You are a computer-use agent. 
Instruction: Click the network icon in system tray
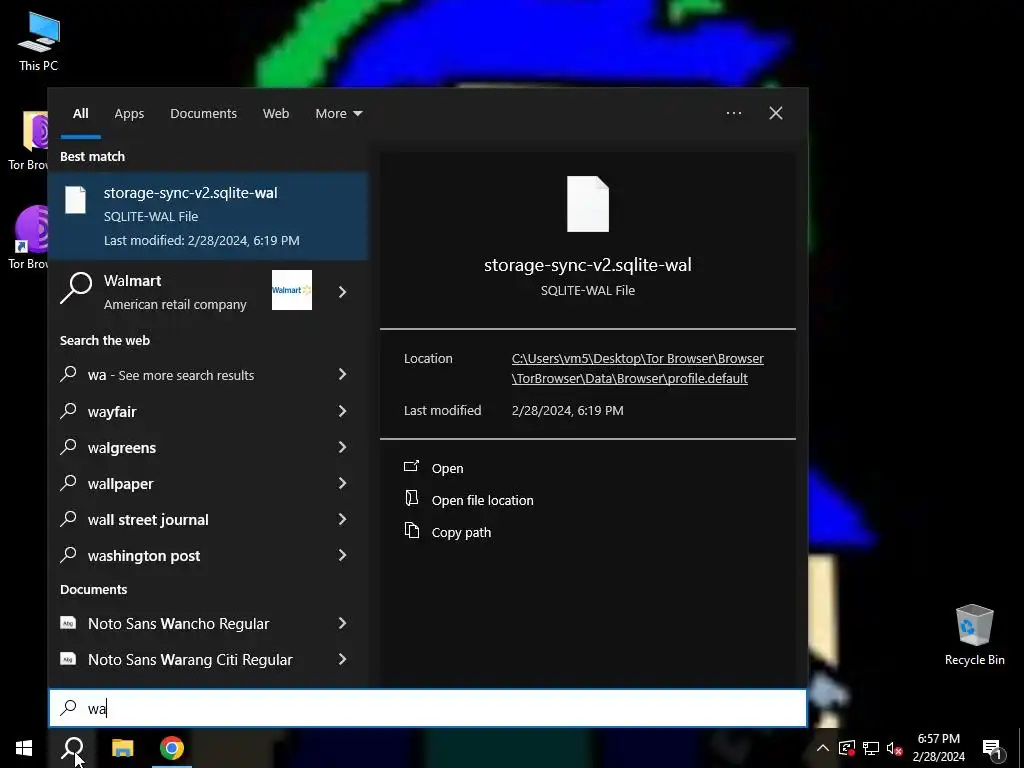[x=871, y=748]
